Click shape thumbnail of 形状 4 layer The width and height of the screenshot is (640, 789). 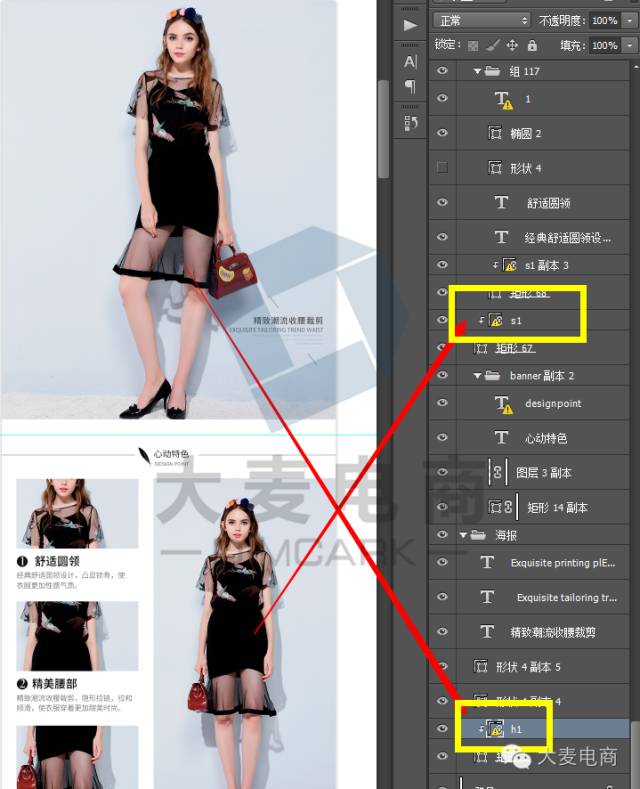point(495,168)
